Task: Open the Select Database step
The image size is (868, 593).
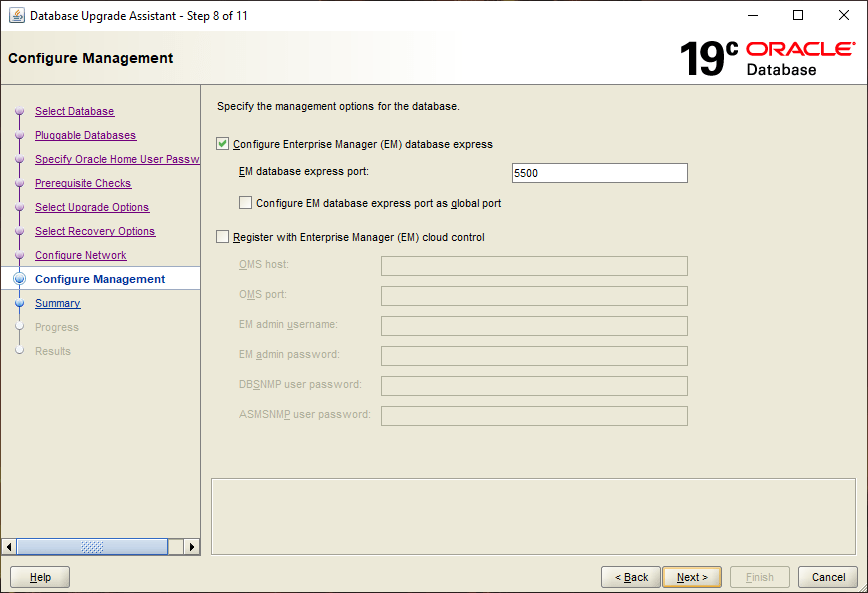Action: (x=75, y=111)
